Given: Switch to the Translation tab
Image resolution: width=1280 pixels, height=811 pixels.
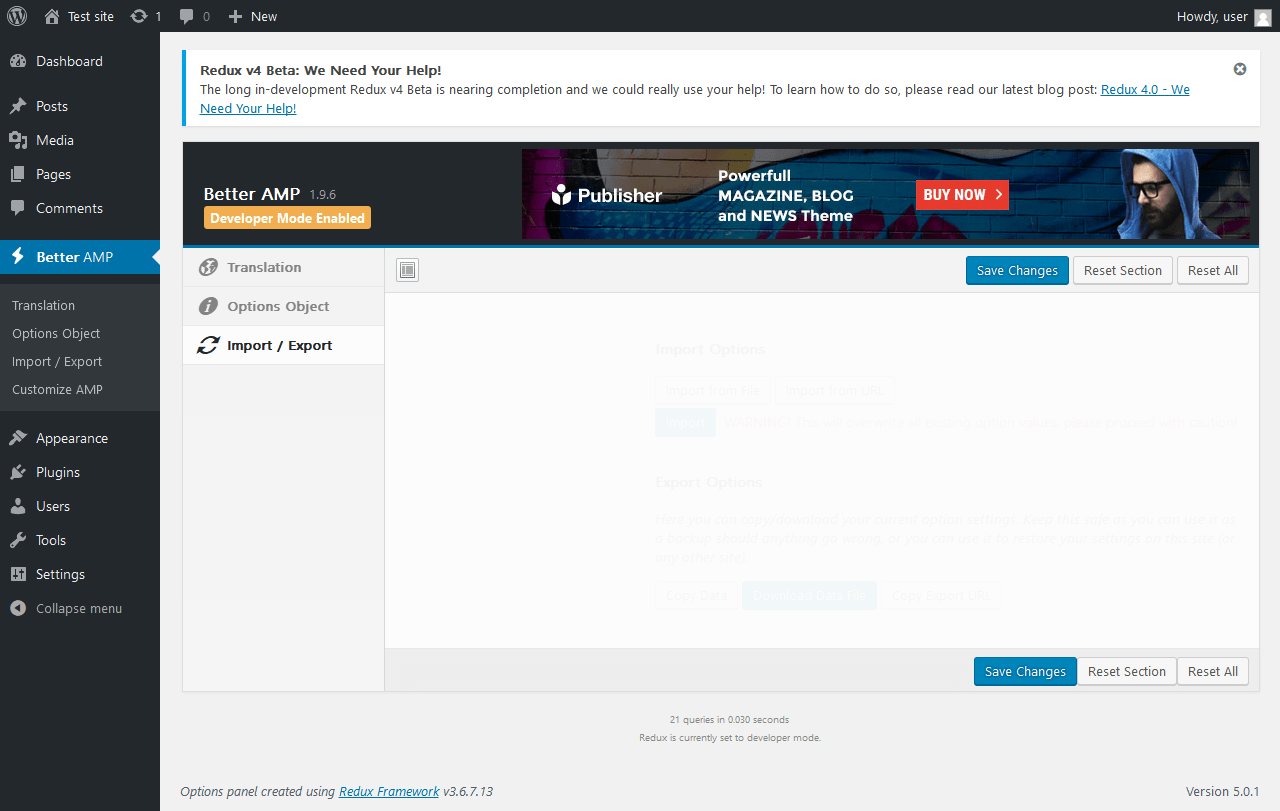Looking at the screenshot, I should click(284, 267).
